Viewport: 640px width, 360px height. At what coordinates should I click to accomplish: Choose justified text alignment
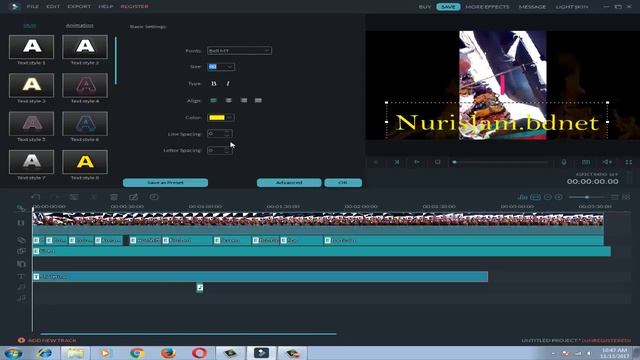(x=258, y=100)
